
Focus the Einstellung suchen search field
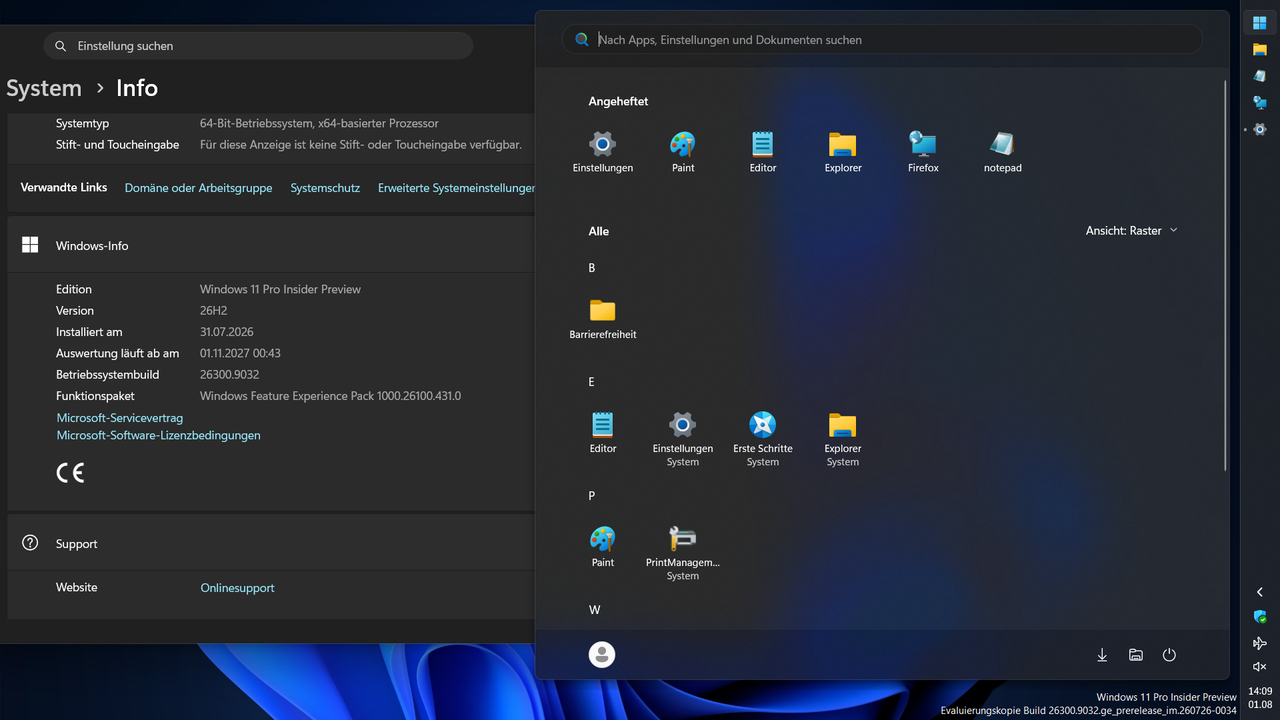coord(258,46)
